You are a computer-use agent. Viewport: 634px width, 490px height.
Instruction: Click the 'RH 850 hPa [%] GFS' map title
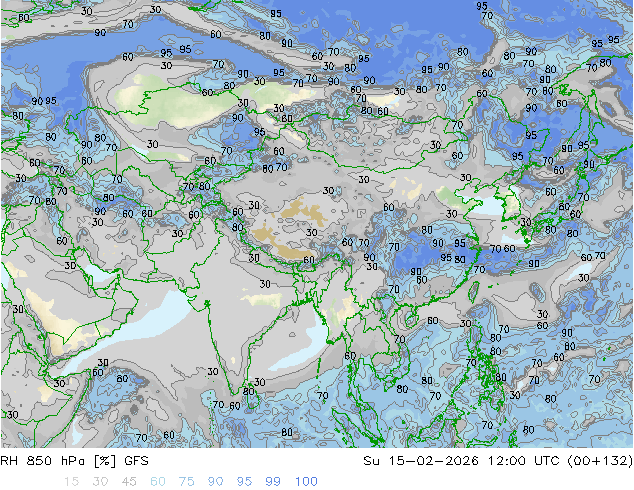[x=74, y=461]
